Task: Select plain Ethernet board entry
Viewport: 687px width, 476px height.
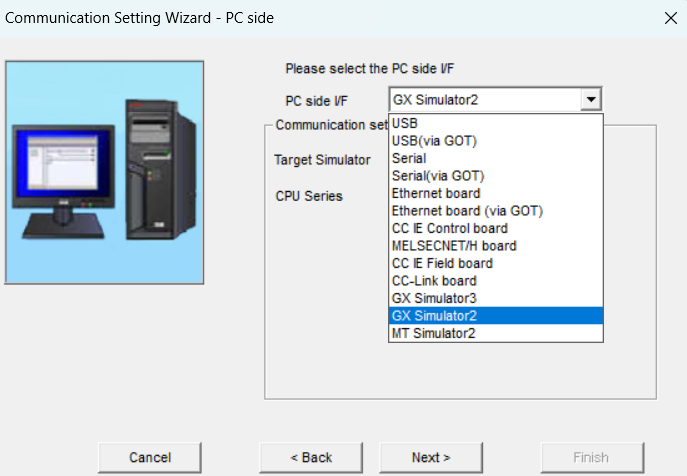Action: click(x=496, y=193)
